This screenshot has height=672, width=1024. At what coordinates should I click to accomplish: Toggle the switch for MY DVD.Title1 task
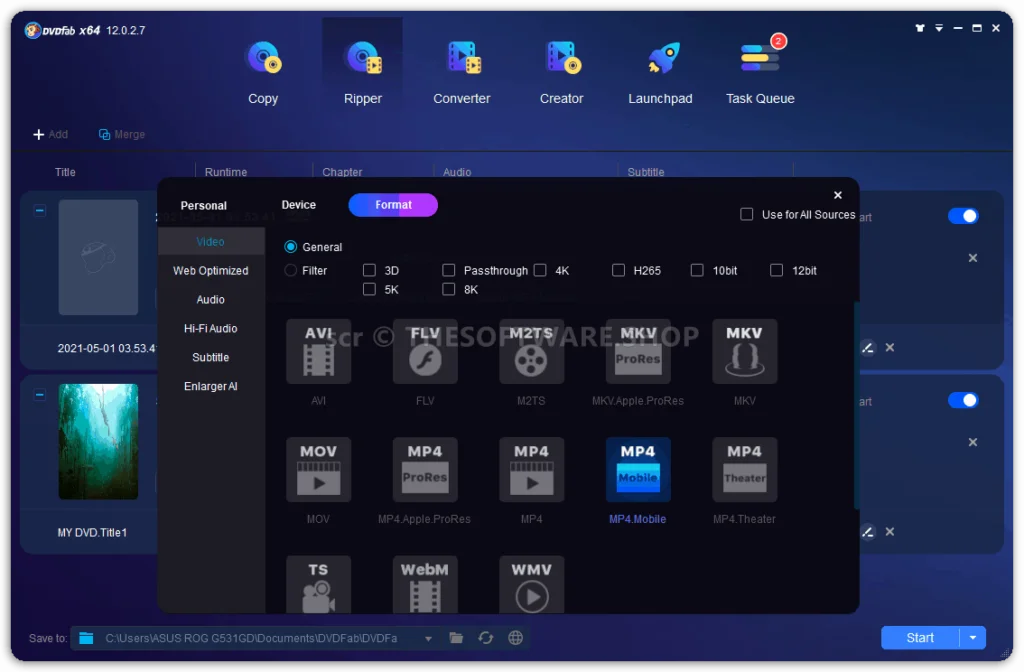click(x=963, y=400)
